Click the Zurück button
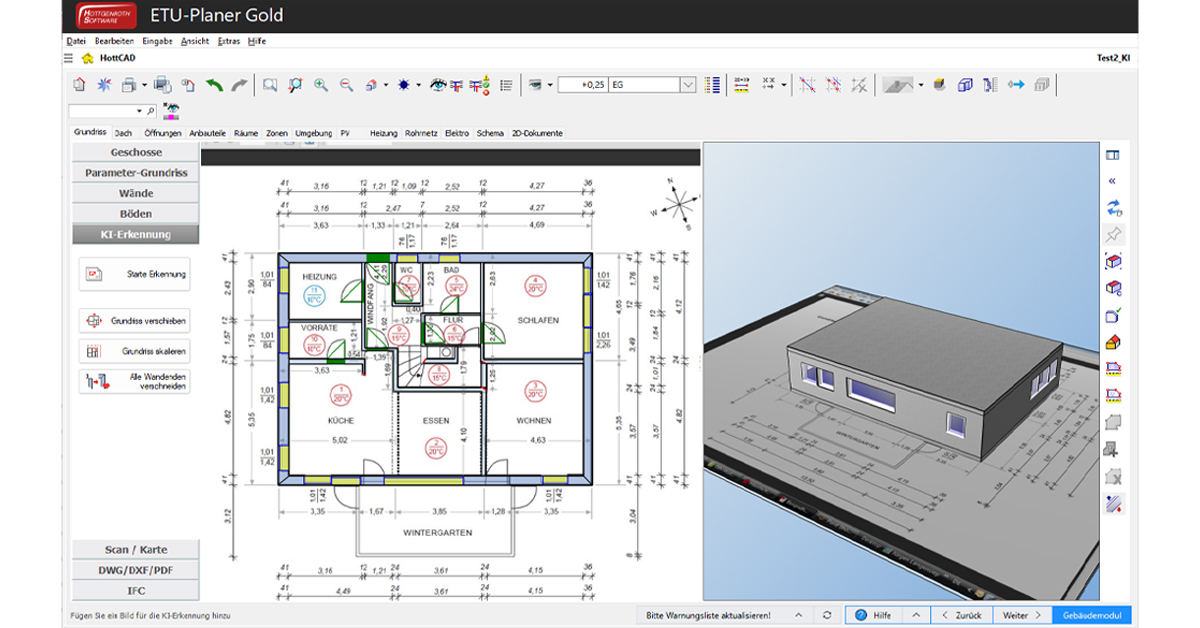Viewport: 1200px width, 628px height. click(961, 615)
